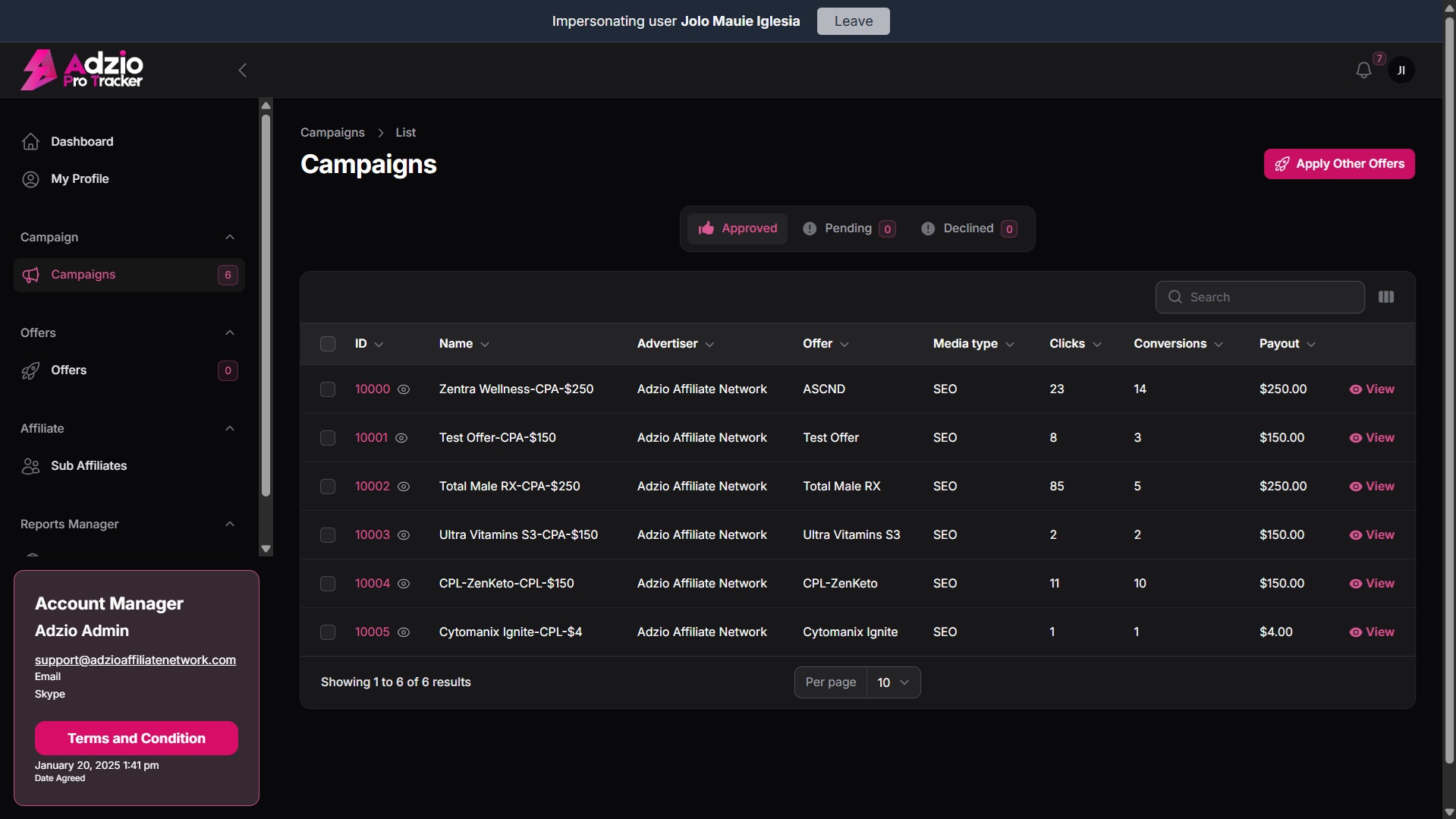This screenshot has width=1456, height=819.
Task: Click the sidebar scrollbar thumb
Action: (266, 305)
